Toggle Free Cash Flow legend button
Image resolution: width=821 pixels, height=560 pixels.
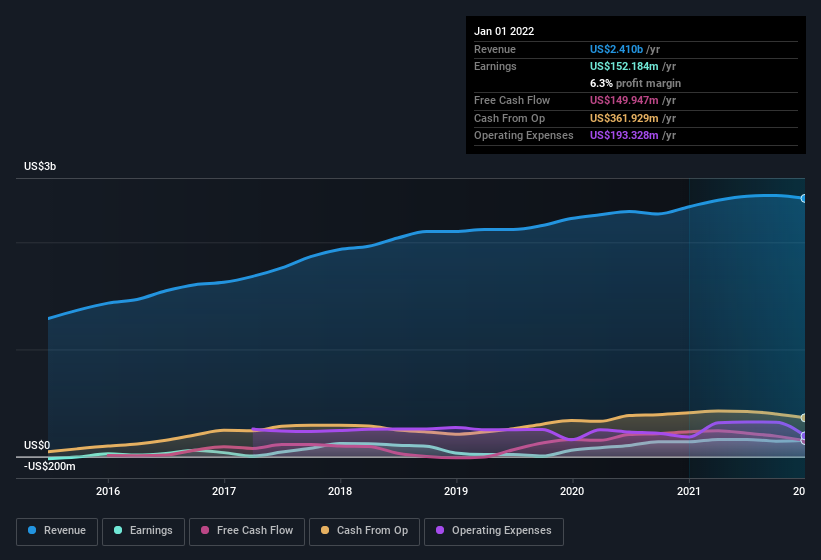pyautogui.click(x=247, y=531)
